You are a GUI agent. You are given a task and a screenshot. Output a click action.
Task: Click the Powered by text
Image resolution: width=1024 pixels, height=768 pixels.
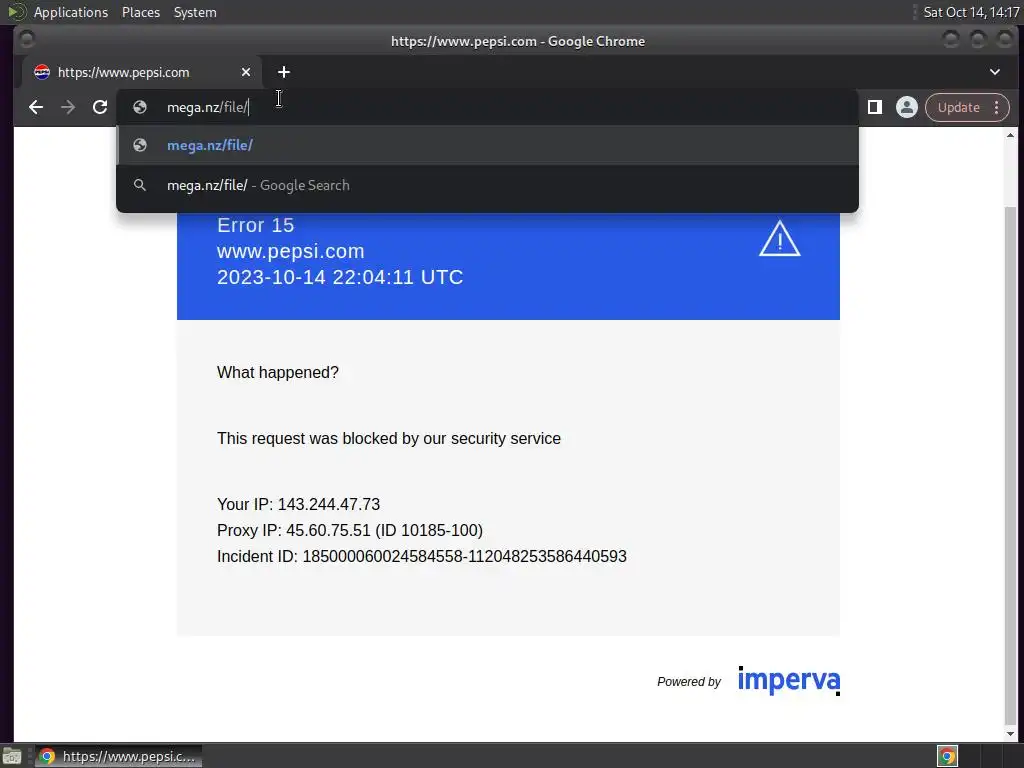(689, 682)
